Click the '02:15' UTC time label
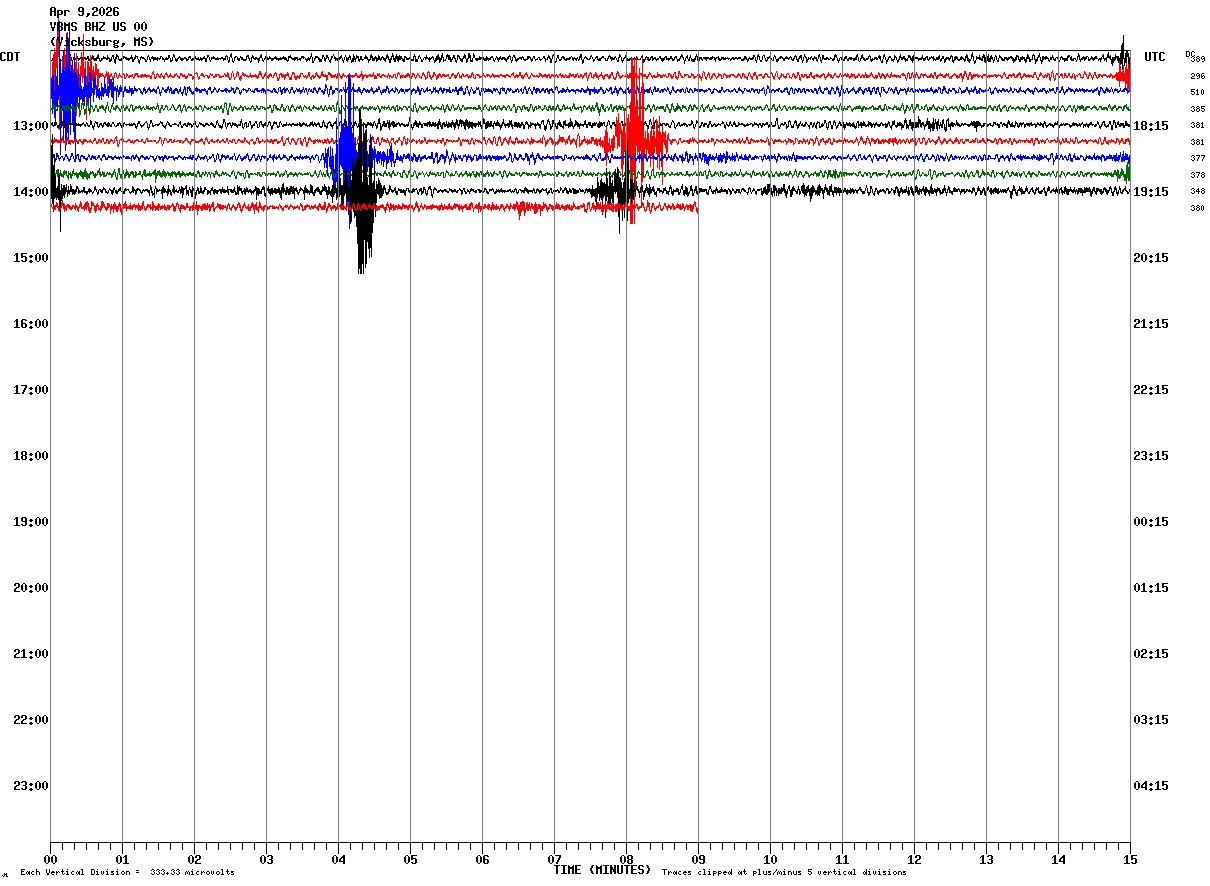1210x886 pixels. pos(1151,654)
